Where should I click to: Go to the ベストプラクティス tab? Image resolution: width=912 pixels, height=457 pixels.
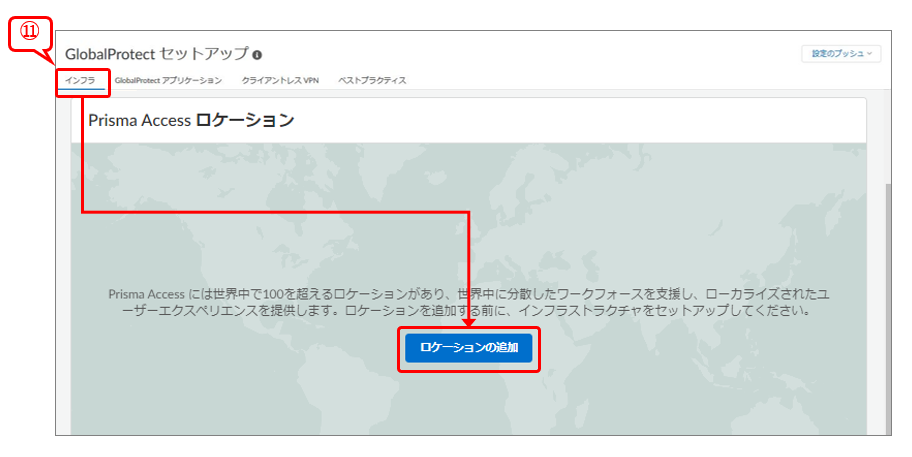(372, 80)
